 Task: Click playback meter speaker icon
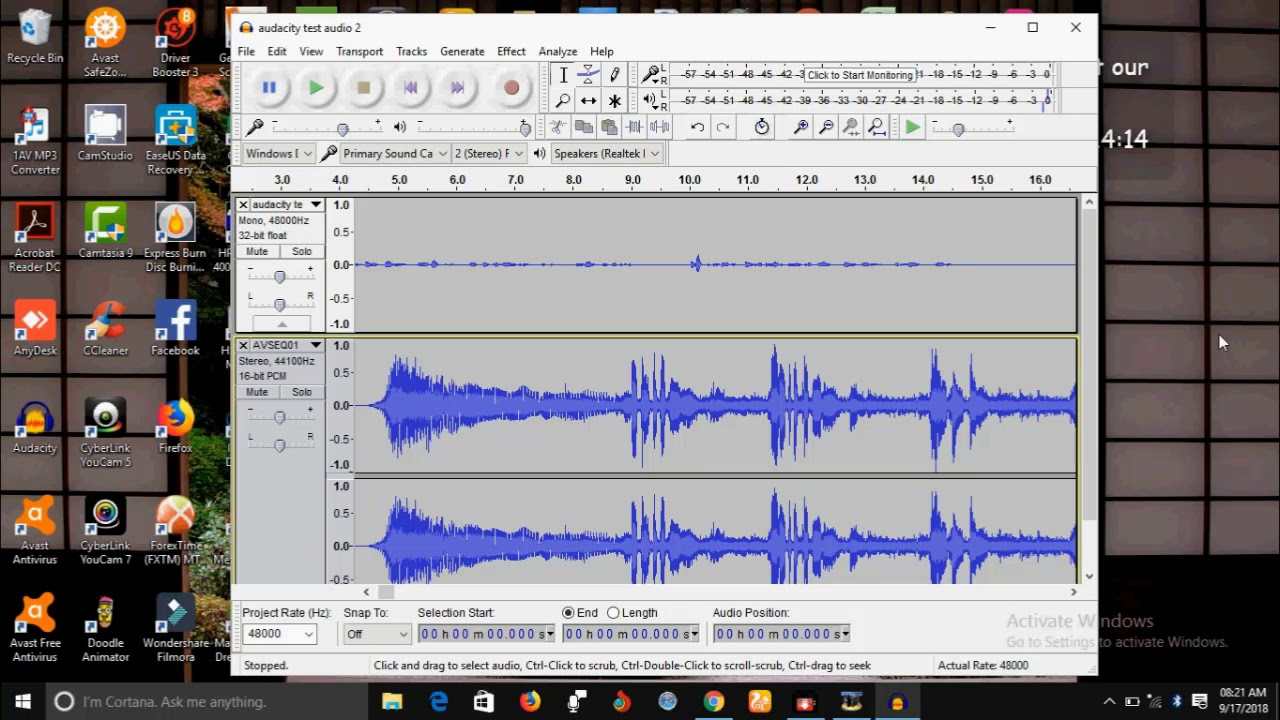651,100
